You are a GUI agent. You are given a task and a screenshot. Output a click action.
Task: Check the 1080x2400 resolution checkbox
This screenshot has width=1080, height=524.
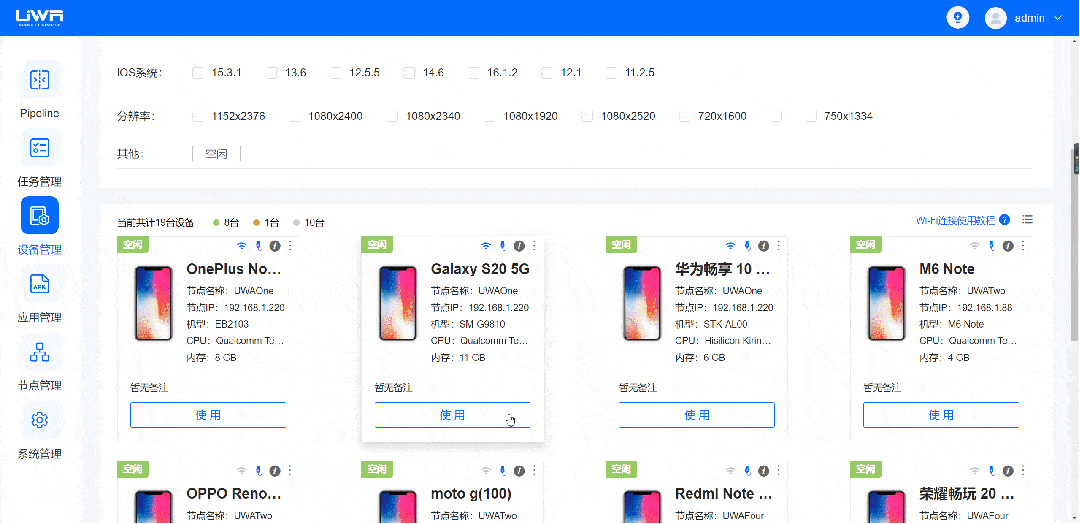295,116
